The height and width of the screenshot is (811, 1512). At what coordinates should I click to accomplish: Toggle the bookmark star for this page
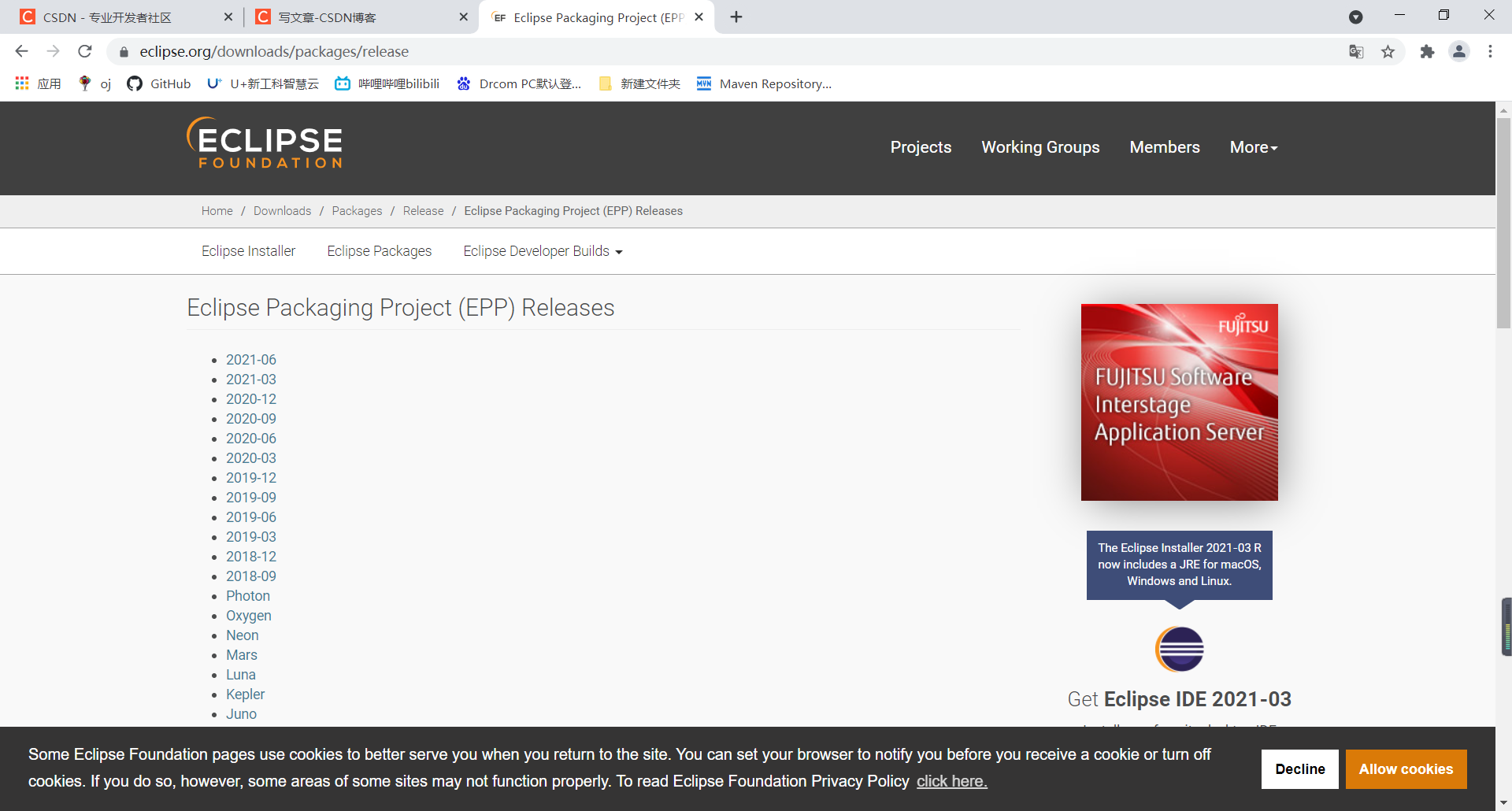click(x=1388, y=51)
